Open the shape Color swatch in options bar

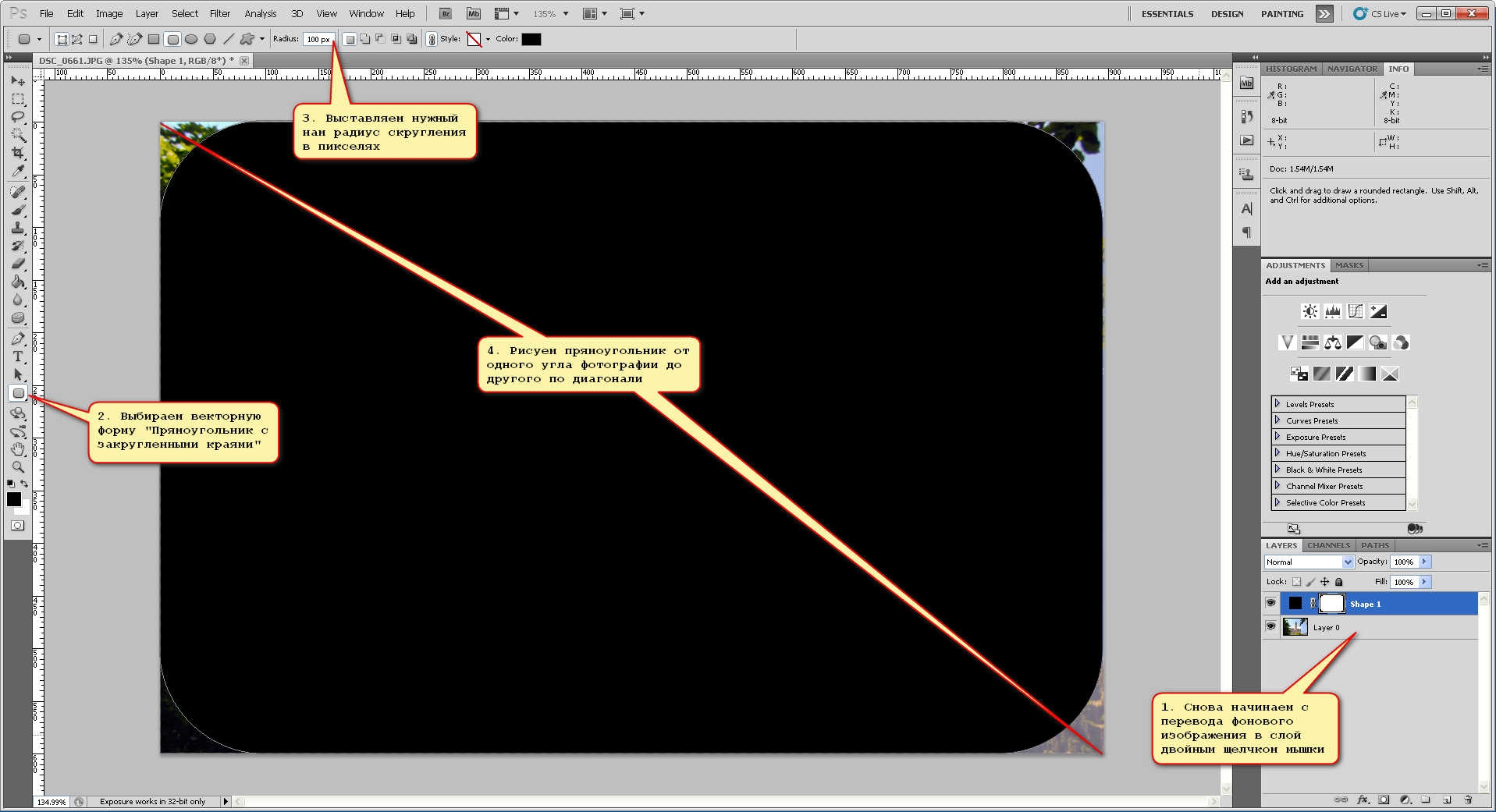pos(531,39)
